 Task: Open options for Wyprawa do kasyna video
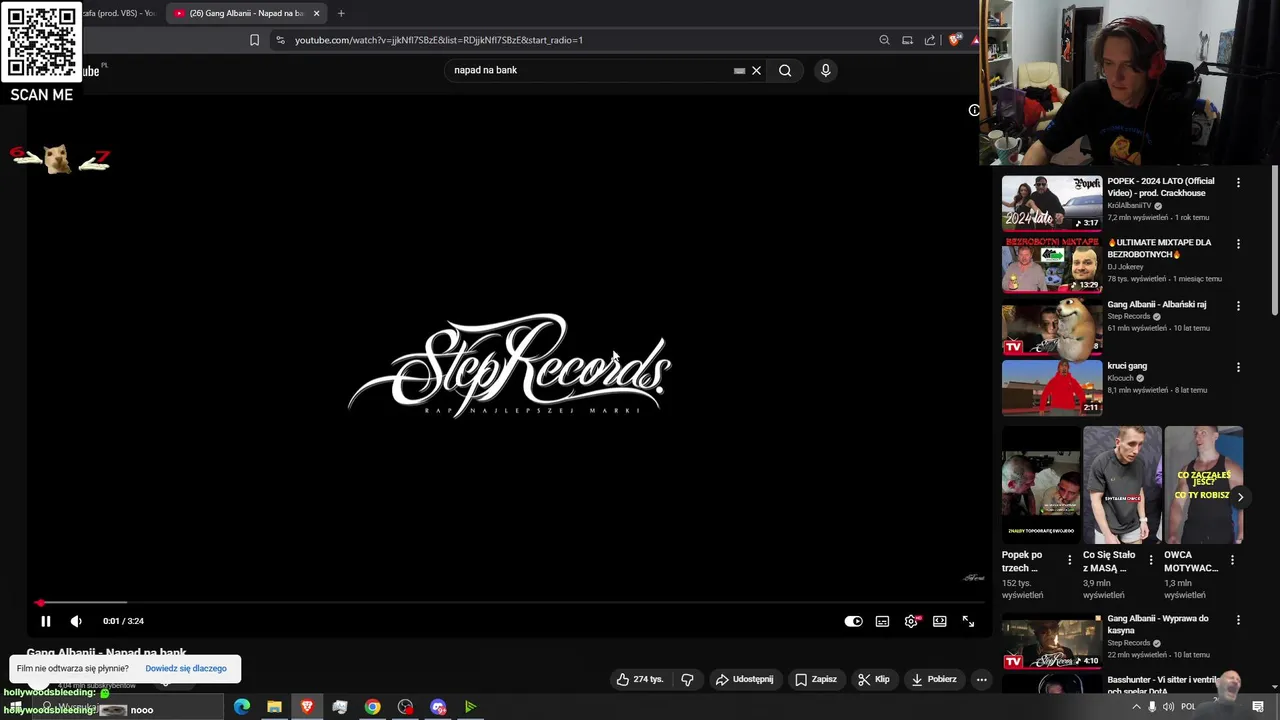click(x=1238, y=620)
